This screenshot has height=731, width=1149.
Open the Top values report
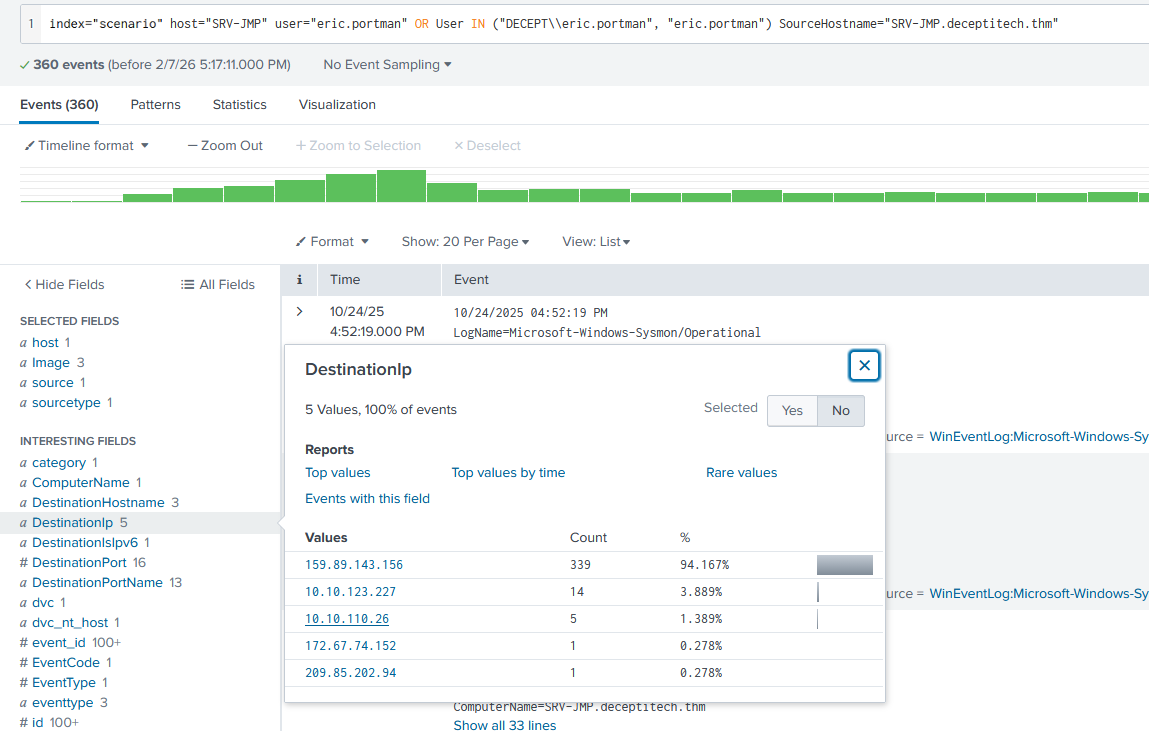click(338, 472)
